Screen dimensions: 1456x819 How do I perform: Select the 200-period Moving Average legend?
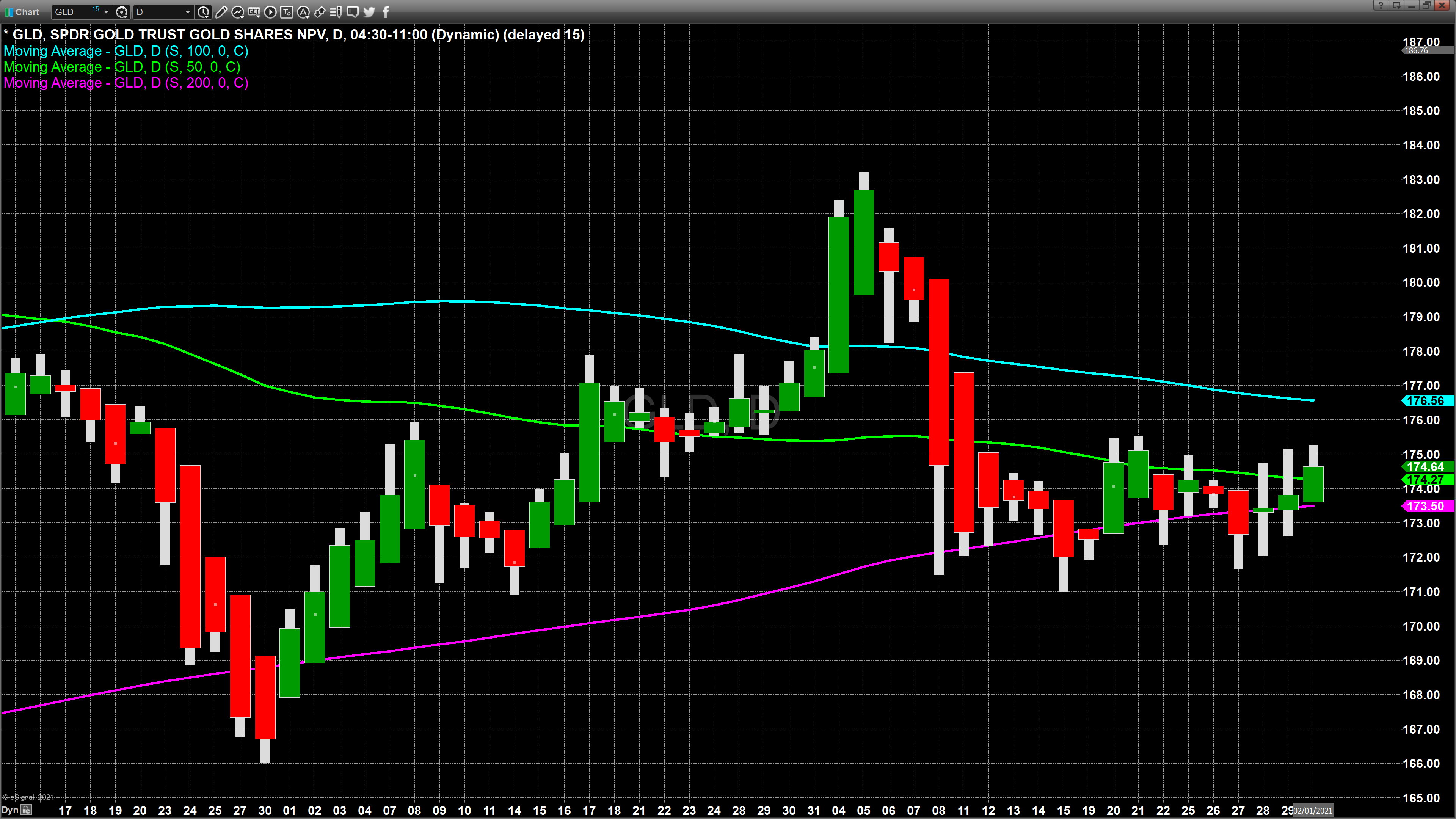click(126, 83)
